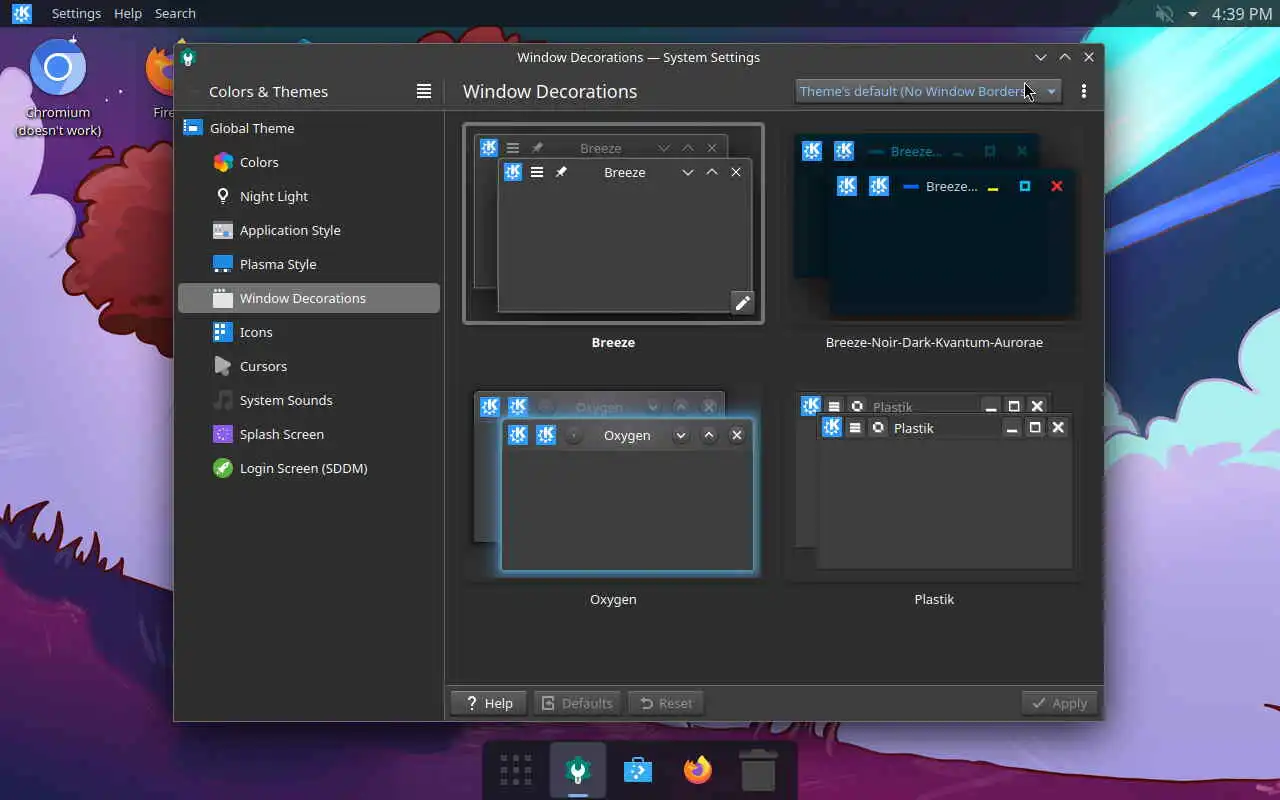Screen dimensions: 1280x800
Task: Click the Defaults button
Action: click(577, 703)
